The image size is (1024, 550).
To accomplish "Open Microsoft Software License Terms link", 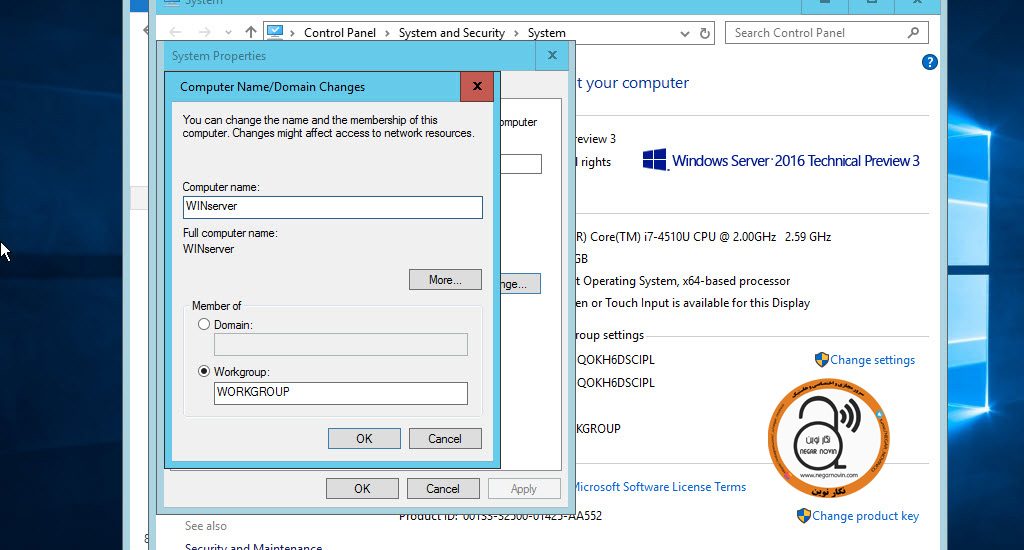I will click(660, 487).
